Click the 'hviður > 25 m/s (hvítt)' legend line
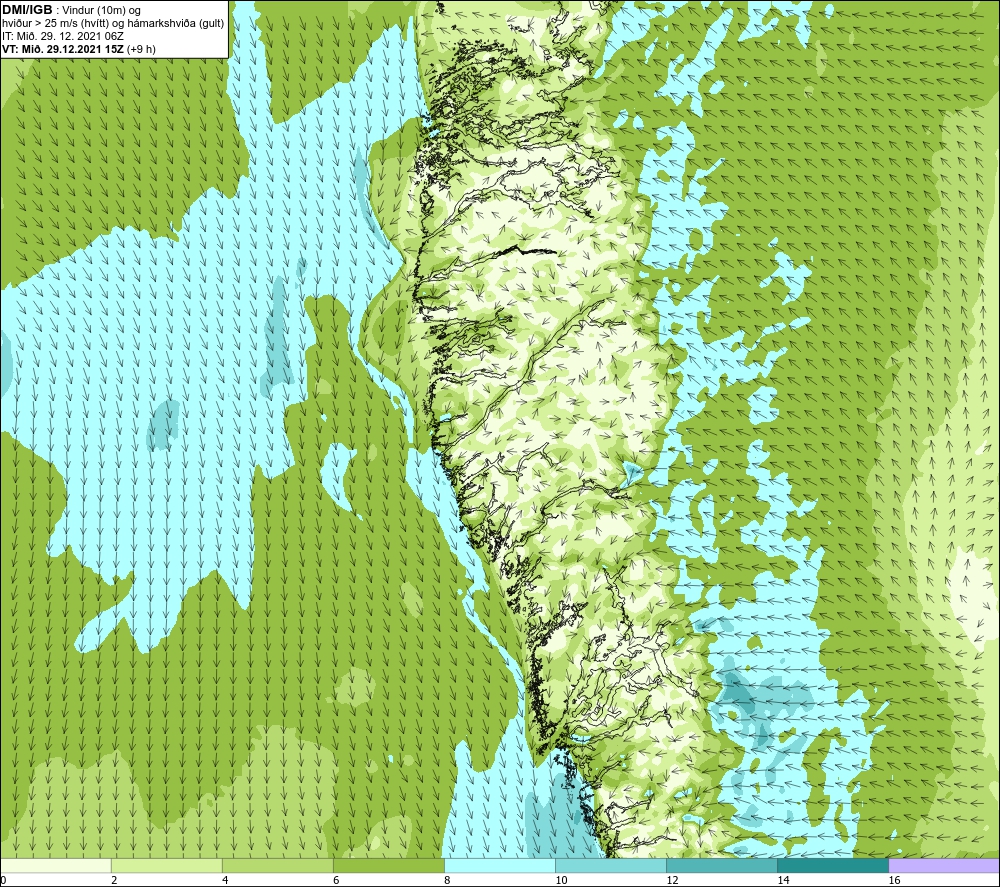Screen dimensions: 1000x887 (x=114, y=23)
